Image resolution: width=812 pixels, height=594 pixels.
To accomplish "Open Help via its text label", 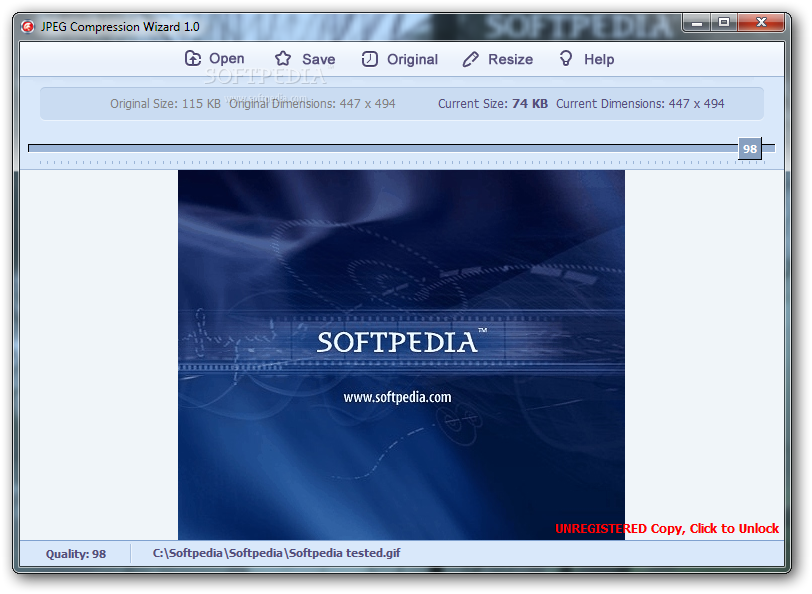I will click(x=599, y=60).
